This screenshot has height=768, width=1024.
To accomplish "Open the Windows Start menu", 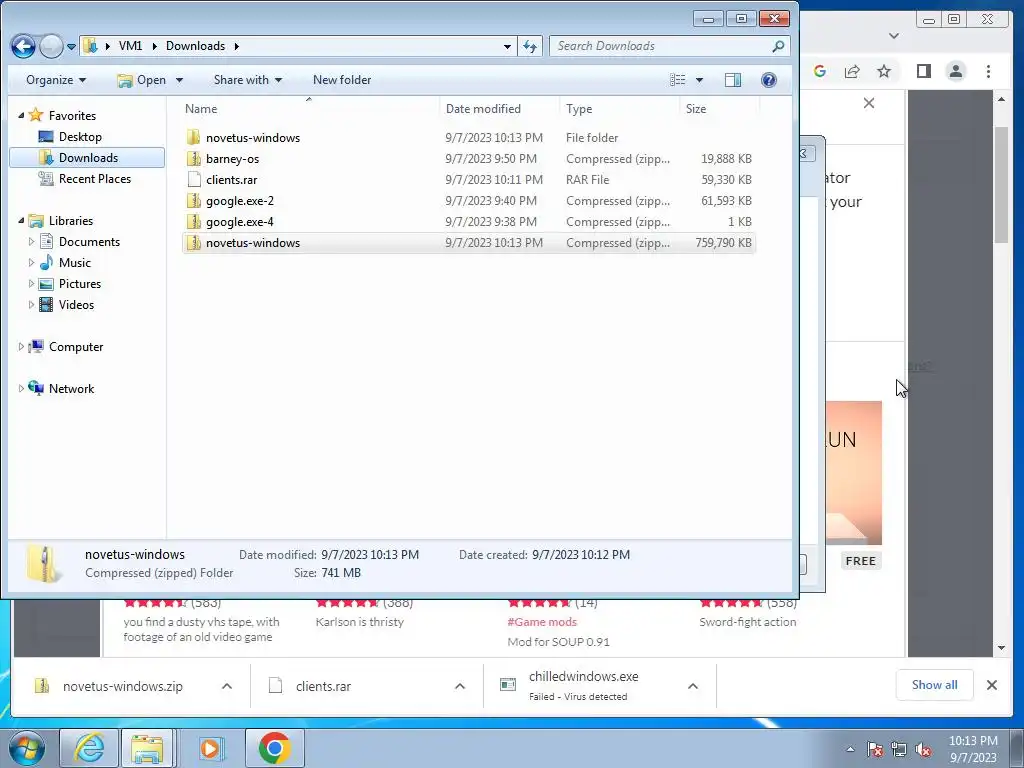I will (27, 748).
